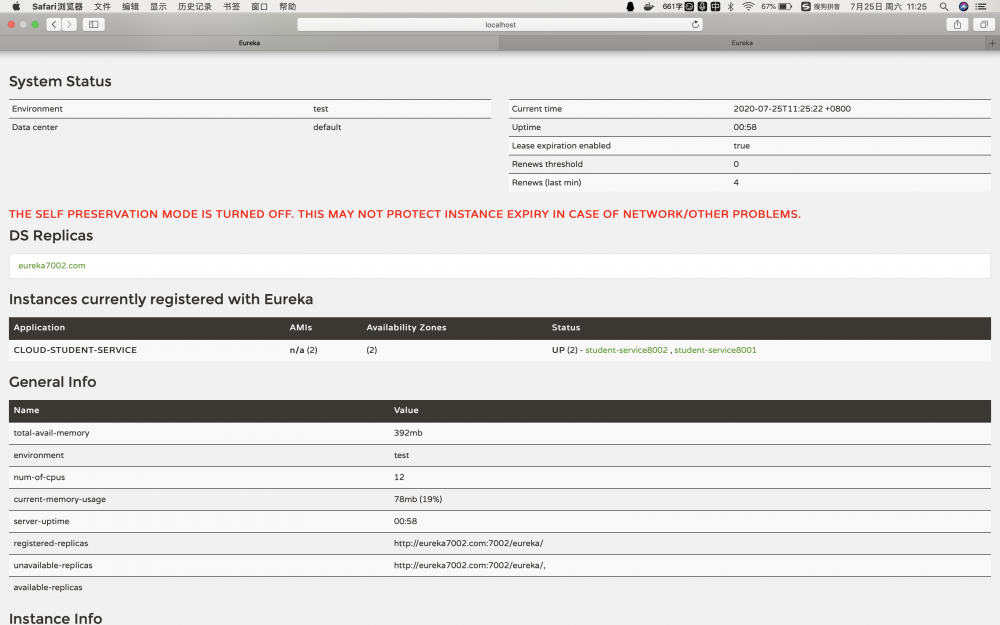Screen dimensions: 1000x625
Task: Click the Safari back navigation arrow
Action: [x=52, y=24]
